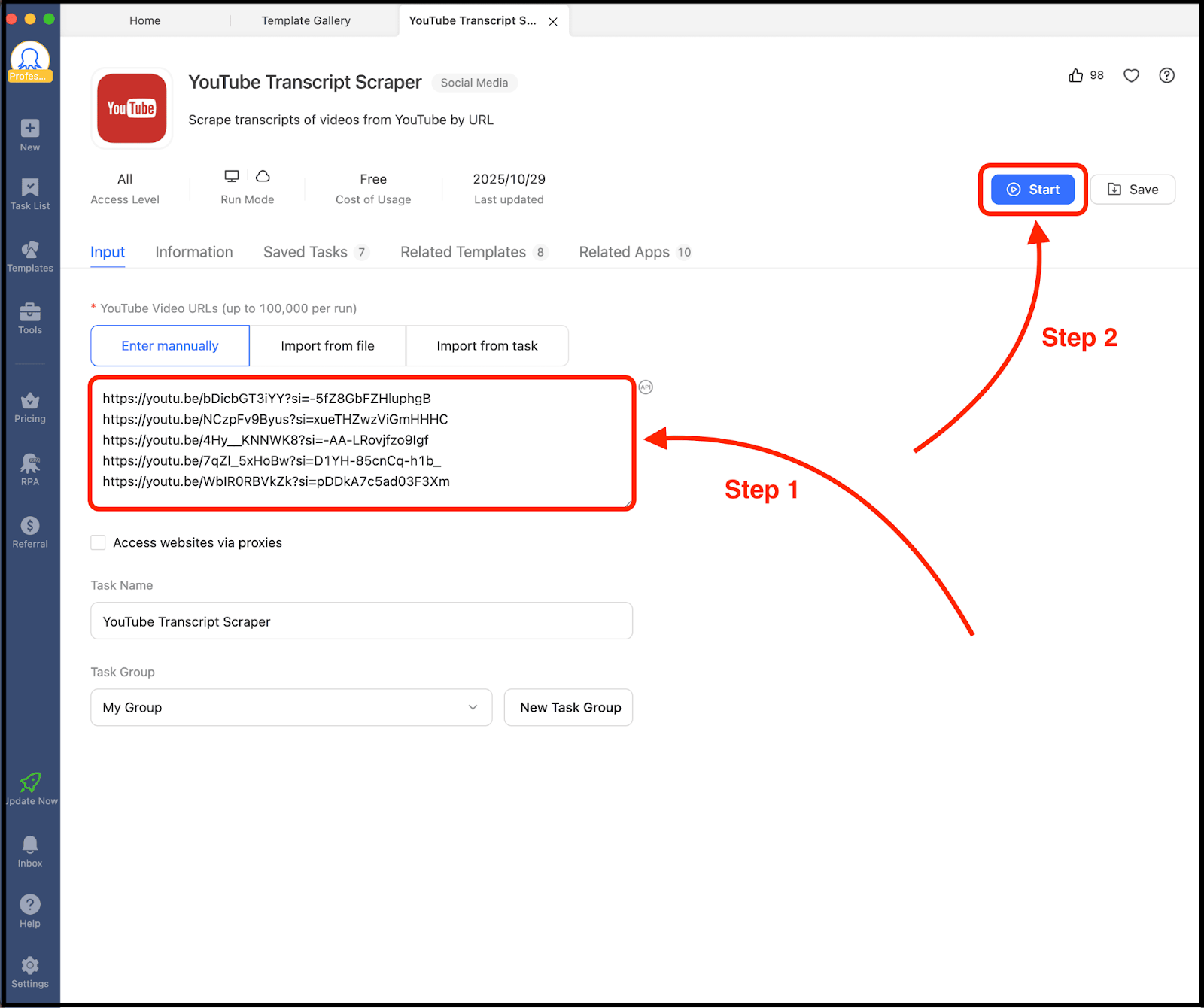Create a New Task Group
The height and width of the screenshot is (1008, 1204).
568,707
